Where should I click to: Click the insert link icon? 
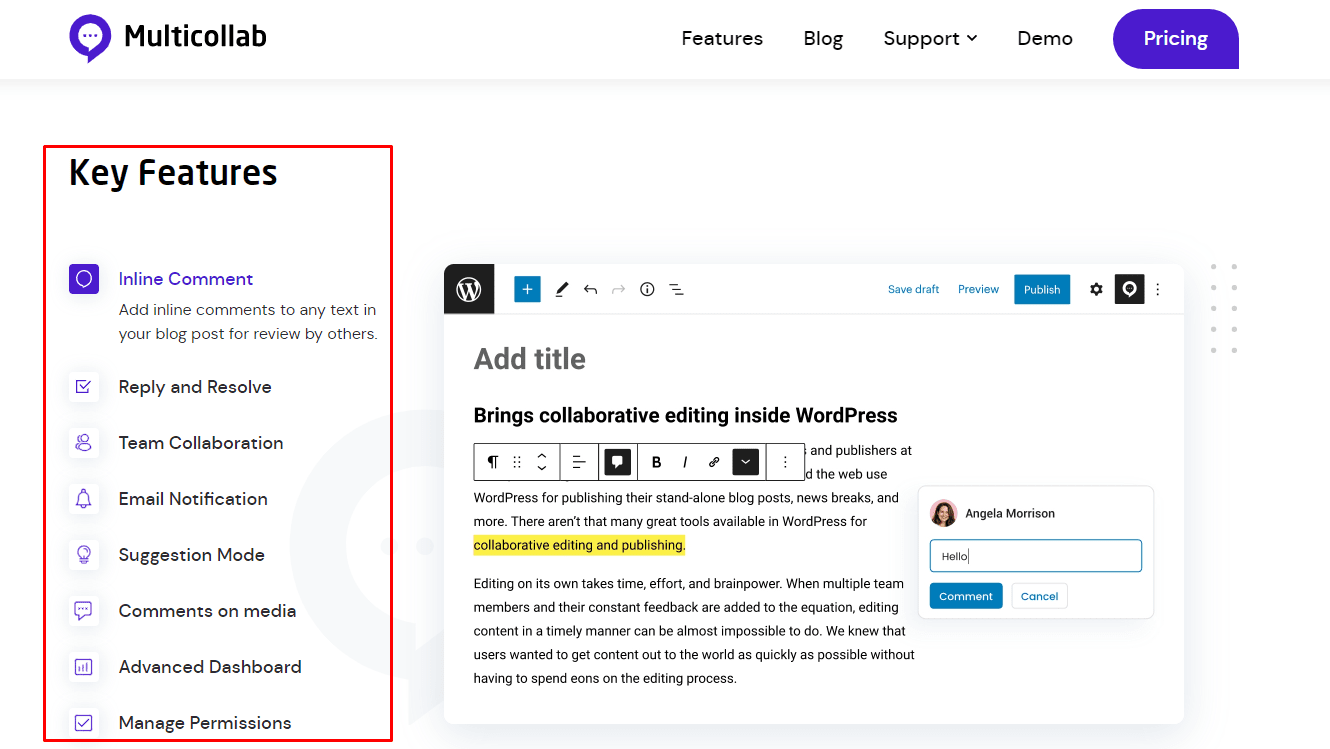(x=714, y=462)
